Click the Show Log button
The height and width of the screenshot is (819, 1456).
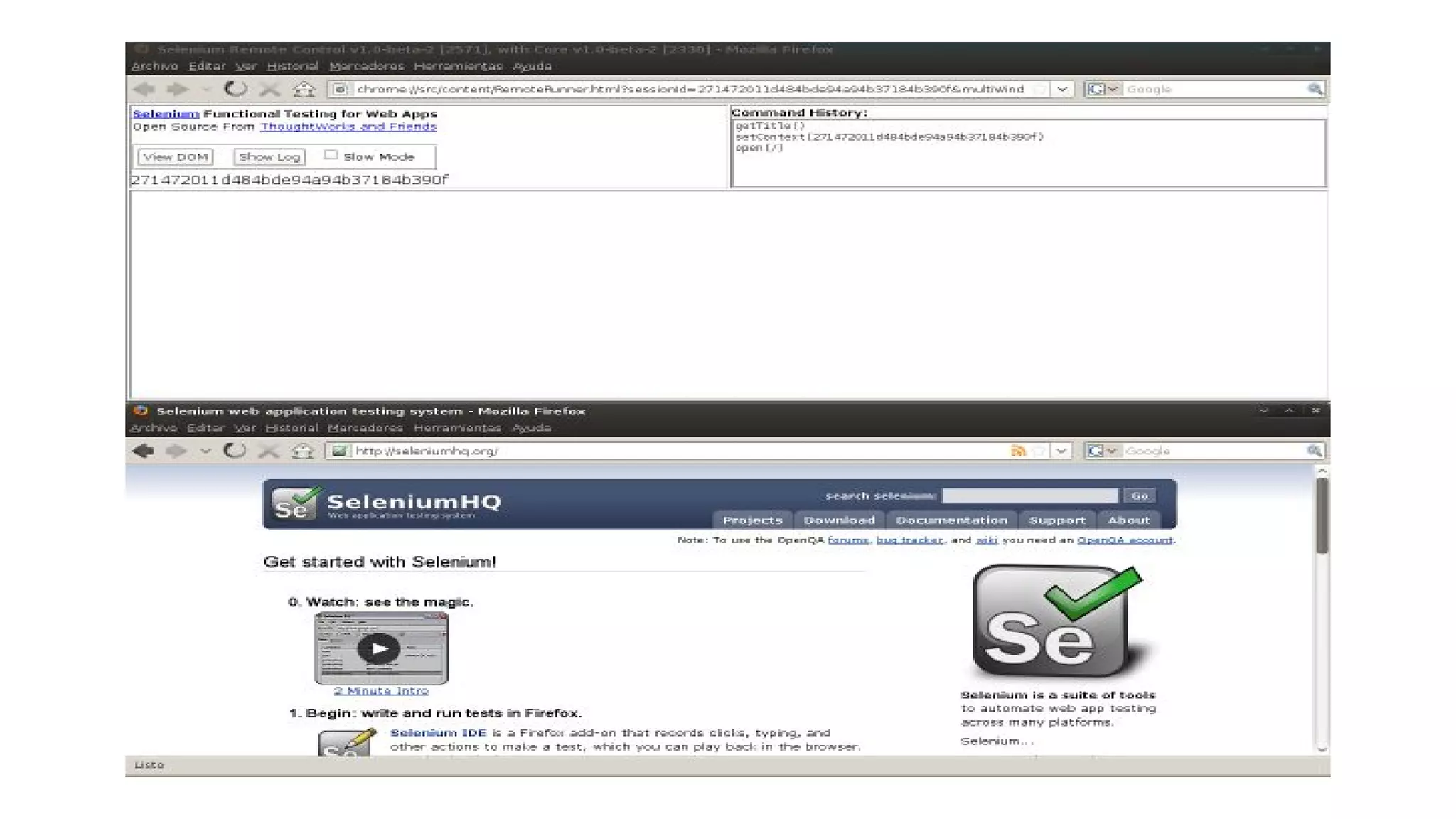pos(269,156)
